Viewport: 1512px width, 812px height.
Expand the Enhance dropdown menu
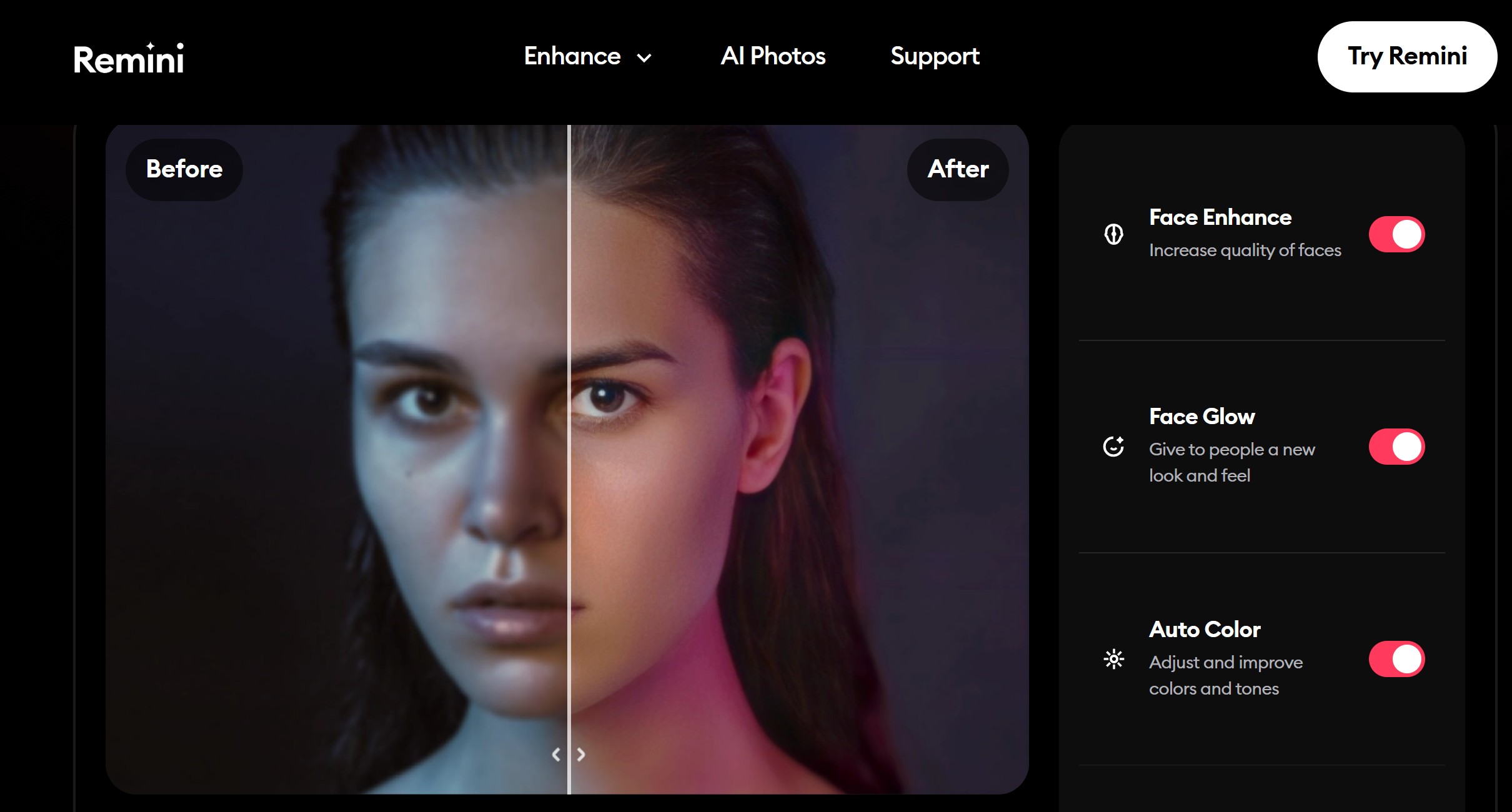click(x=572, y=56)
